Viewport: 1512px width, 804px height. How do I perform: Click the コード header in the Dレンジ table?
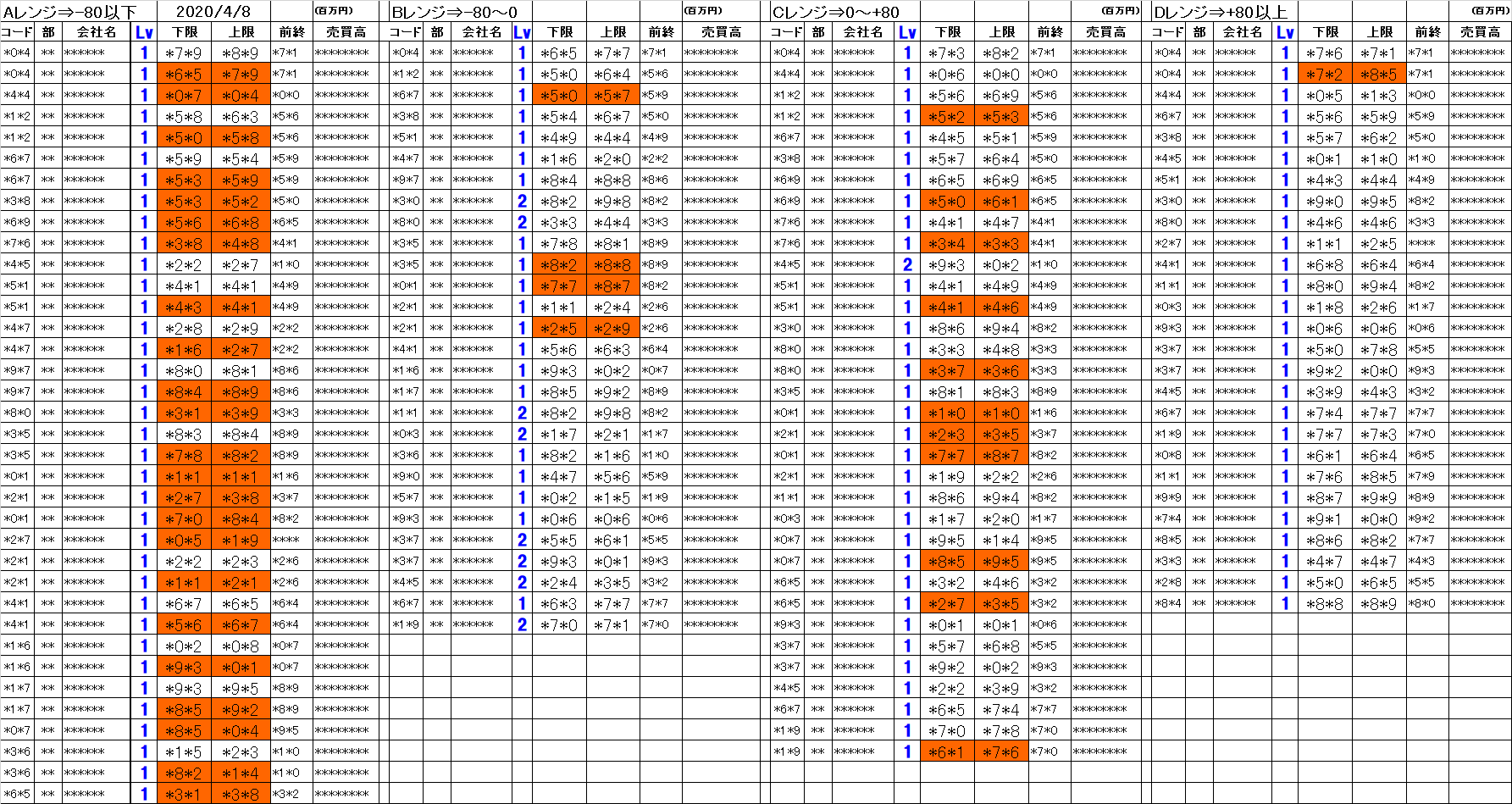pyautogui.click(x=1168, y=32)
